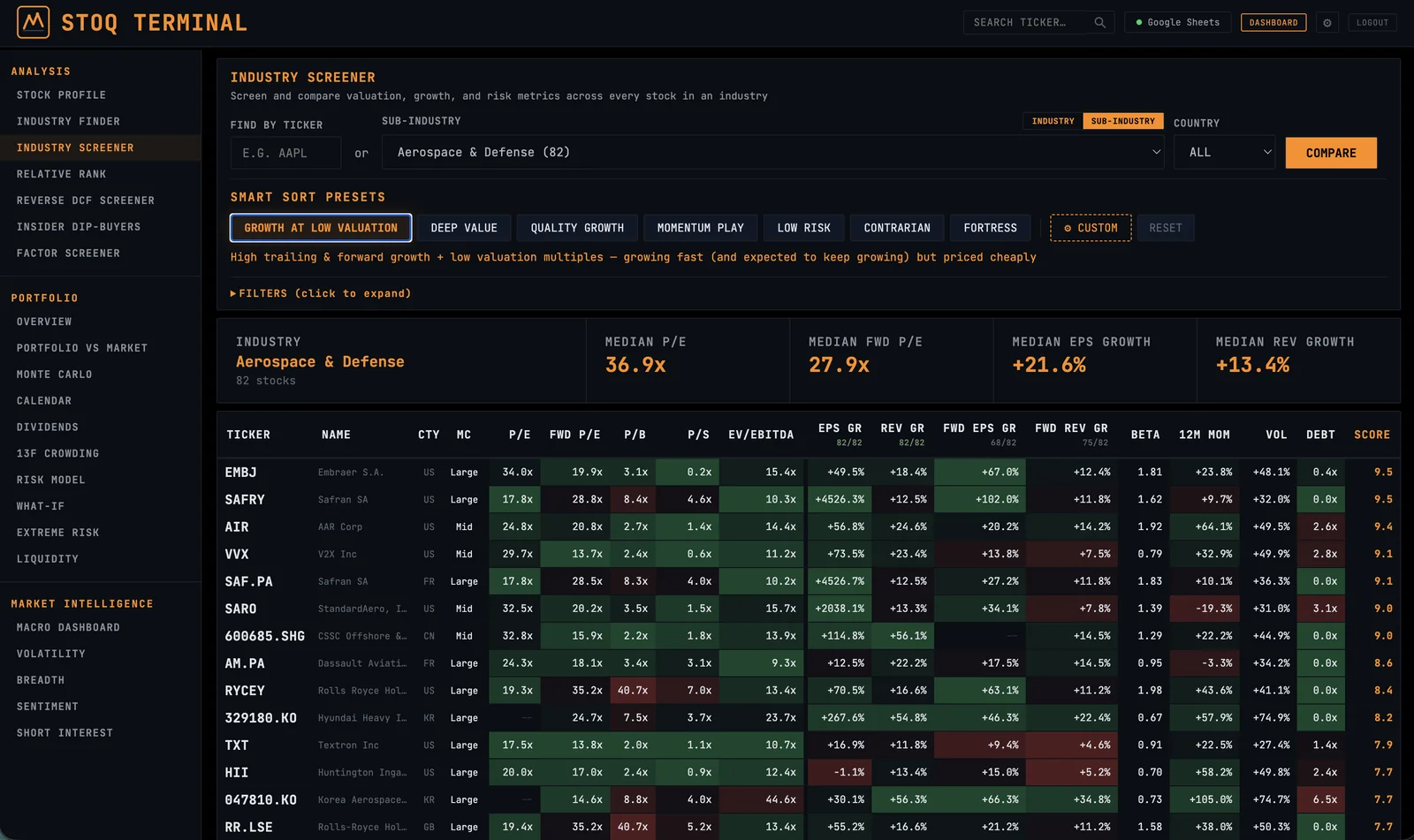Focus the Find by Ticker input
Screen dimensions: 1414x840
285,153
